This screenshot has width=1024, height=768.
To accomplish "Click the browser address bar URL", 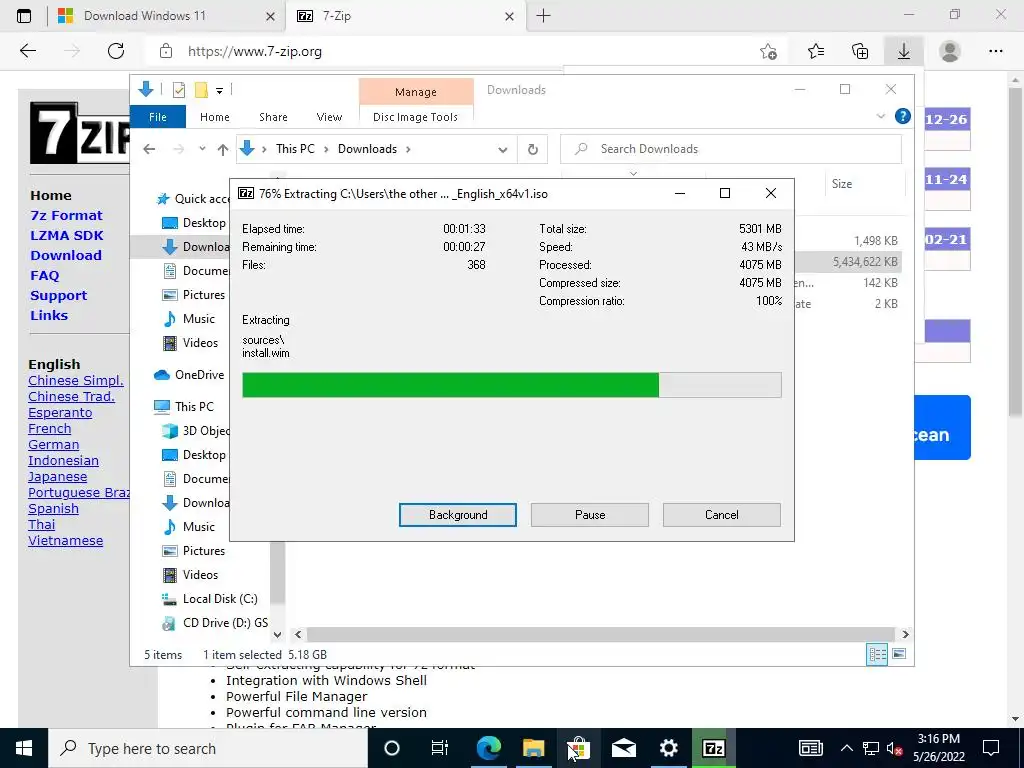I will click(x=255, y=52).
